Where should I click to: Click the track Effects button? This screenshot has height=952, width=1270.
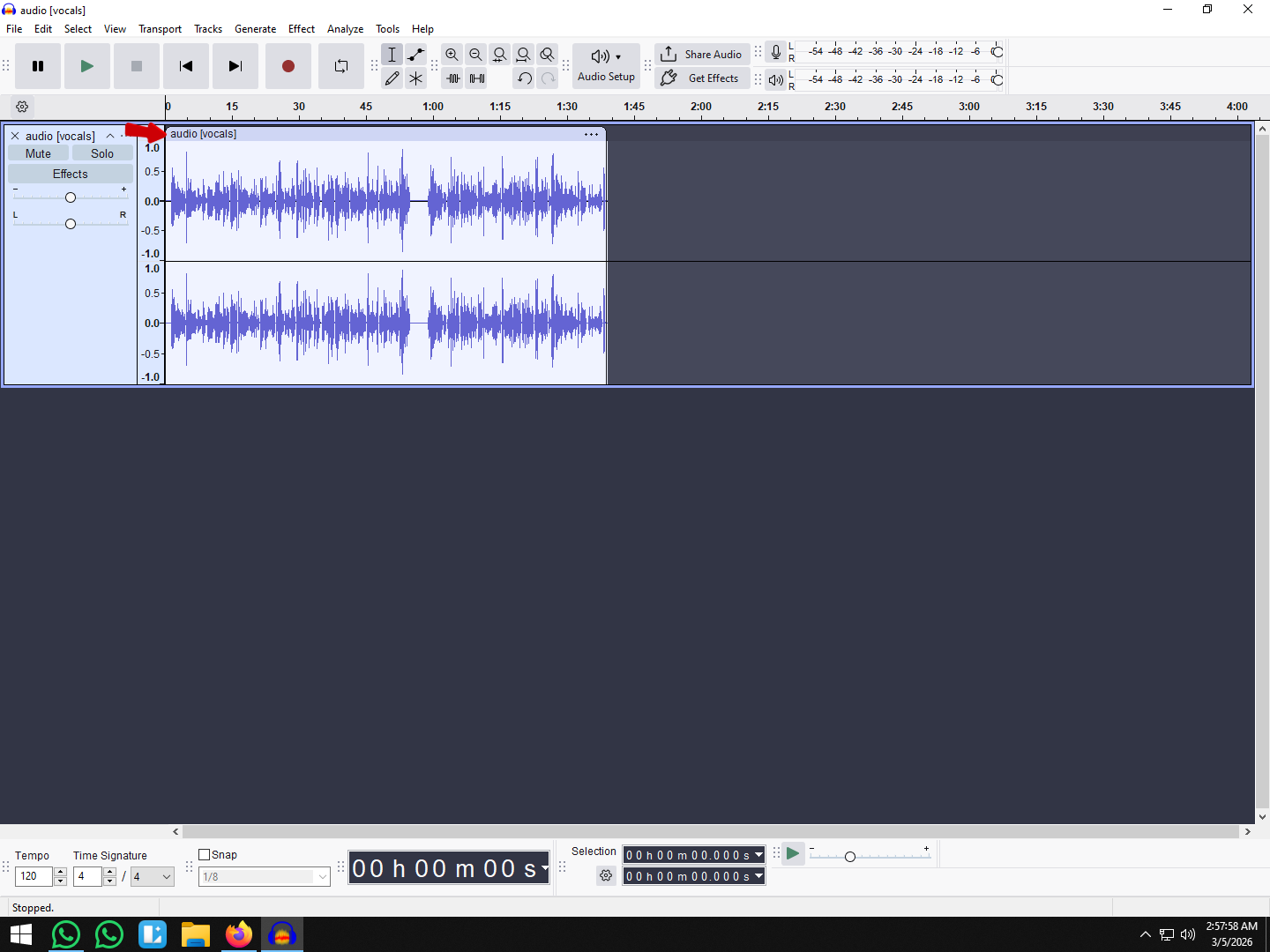[x=71, y=174]
